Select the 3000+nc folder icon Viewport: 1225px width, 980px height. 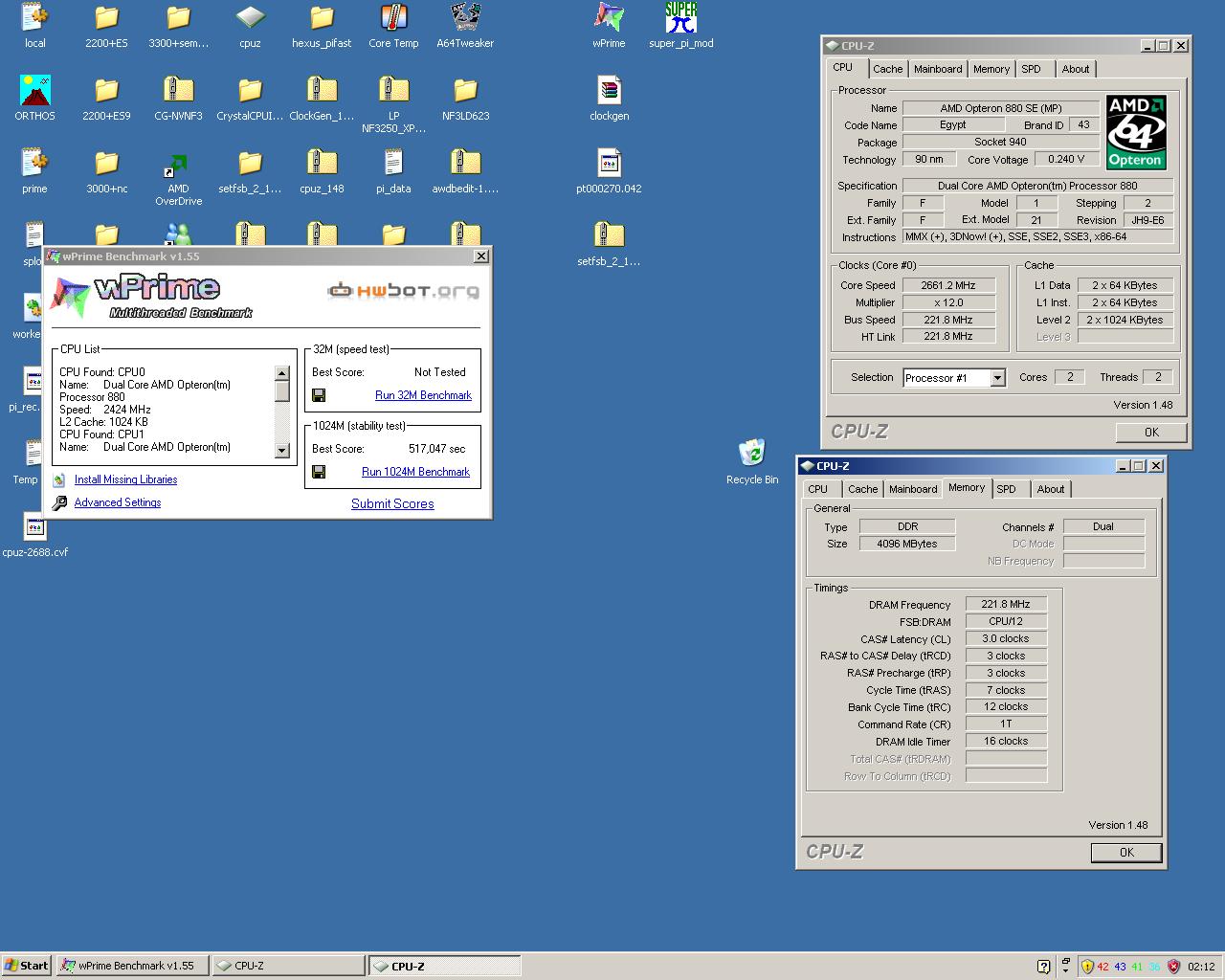(x=106, y=171)
